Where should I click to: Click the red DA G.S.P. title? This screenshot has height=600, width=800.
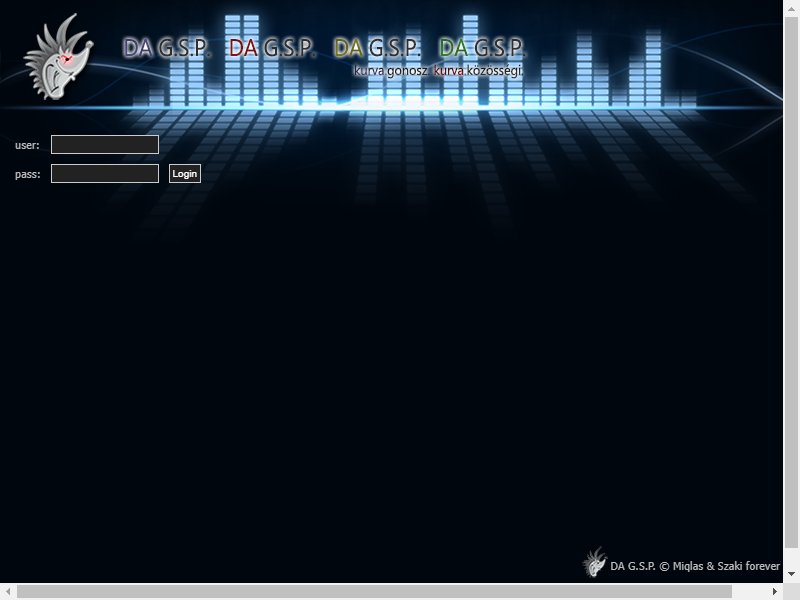[x=271, y=48]
